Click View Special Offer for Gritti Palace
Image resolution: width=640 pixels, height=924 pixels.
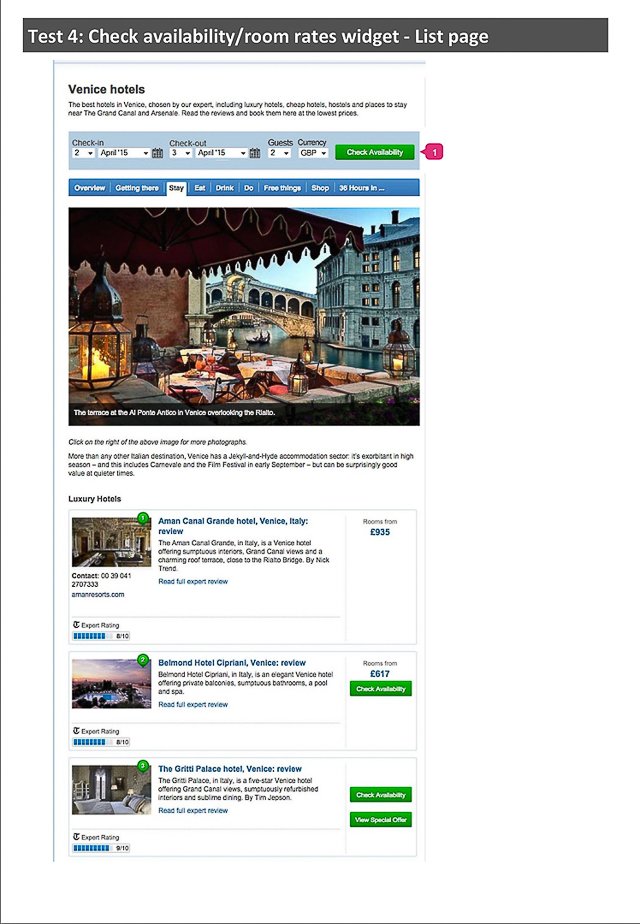(380, 820)
